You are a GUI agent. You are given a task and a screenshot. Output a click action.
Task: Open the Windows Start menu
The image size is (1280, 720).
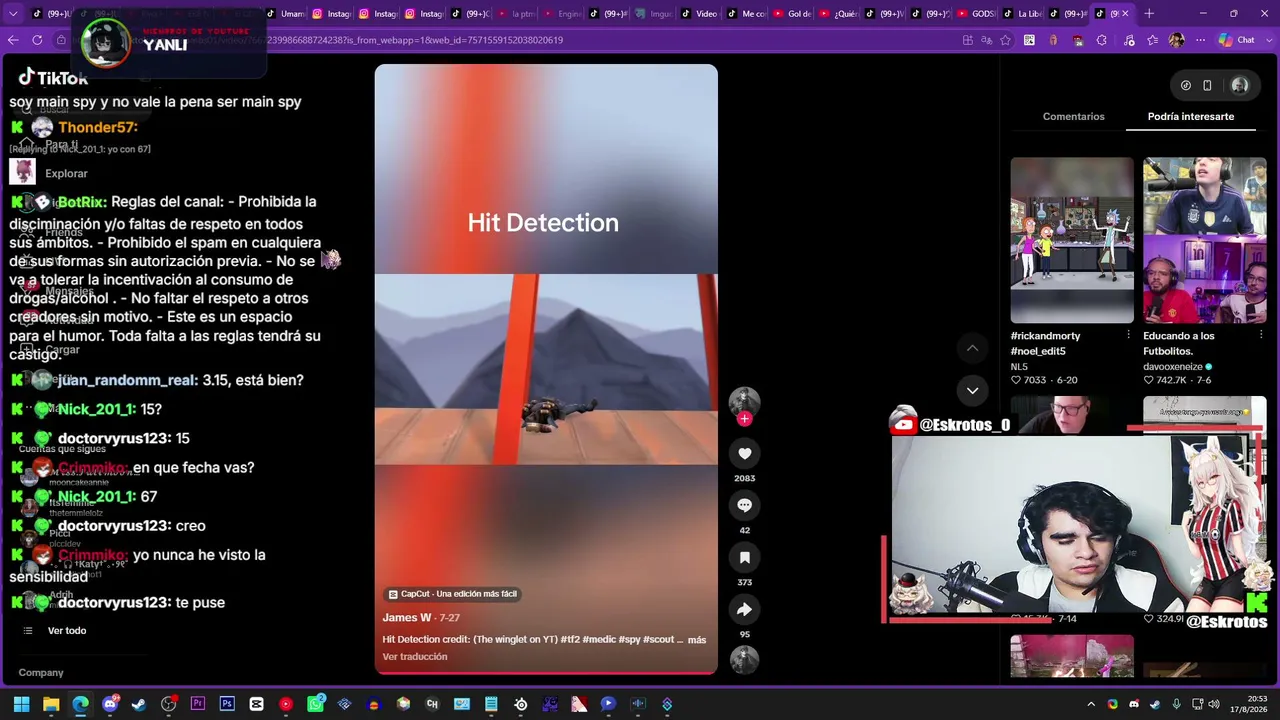pos(21,704)
